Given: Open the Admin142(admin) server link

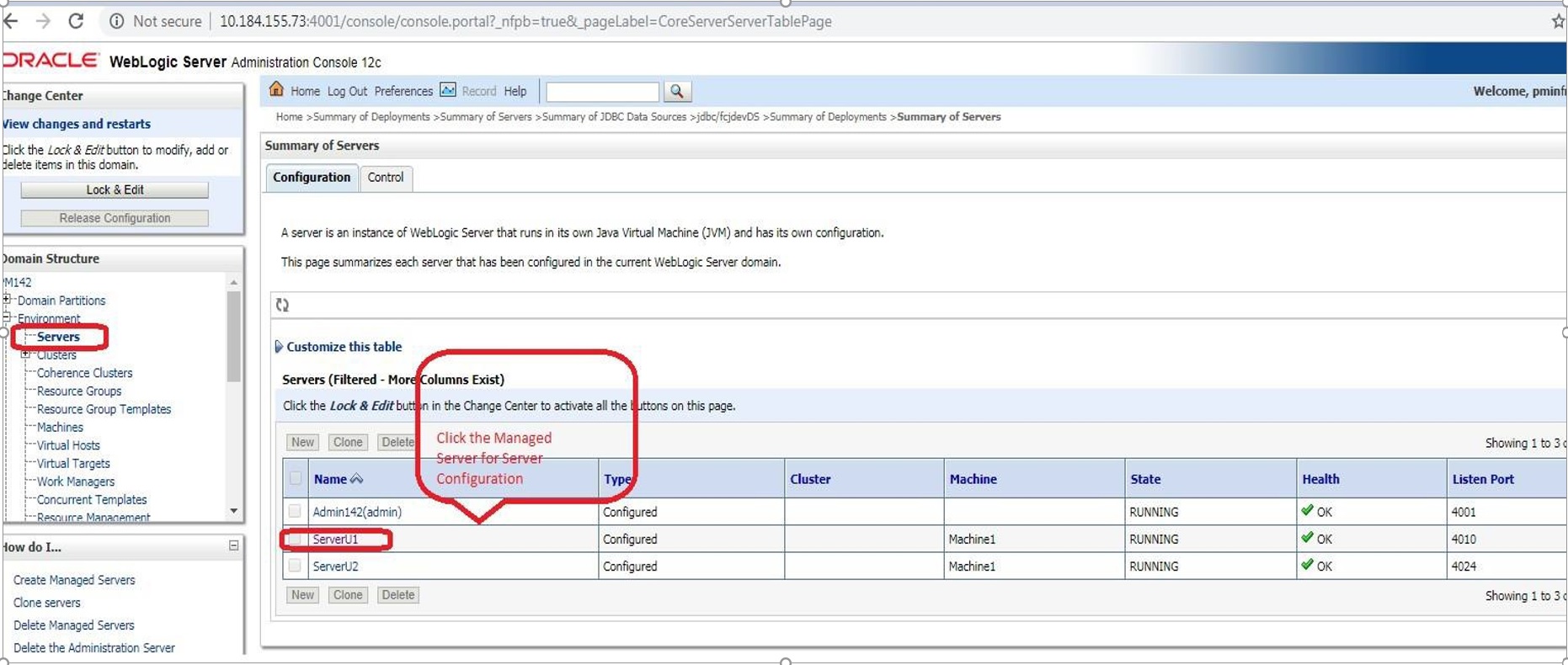Looking at the screenshot, I should click(x=357, y=511).
